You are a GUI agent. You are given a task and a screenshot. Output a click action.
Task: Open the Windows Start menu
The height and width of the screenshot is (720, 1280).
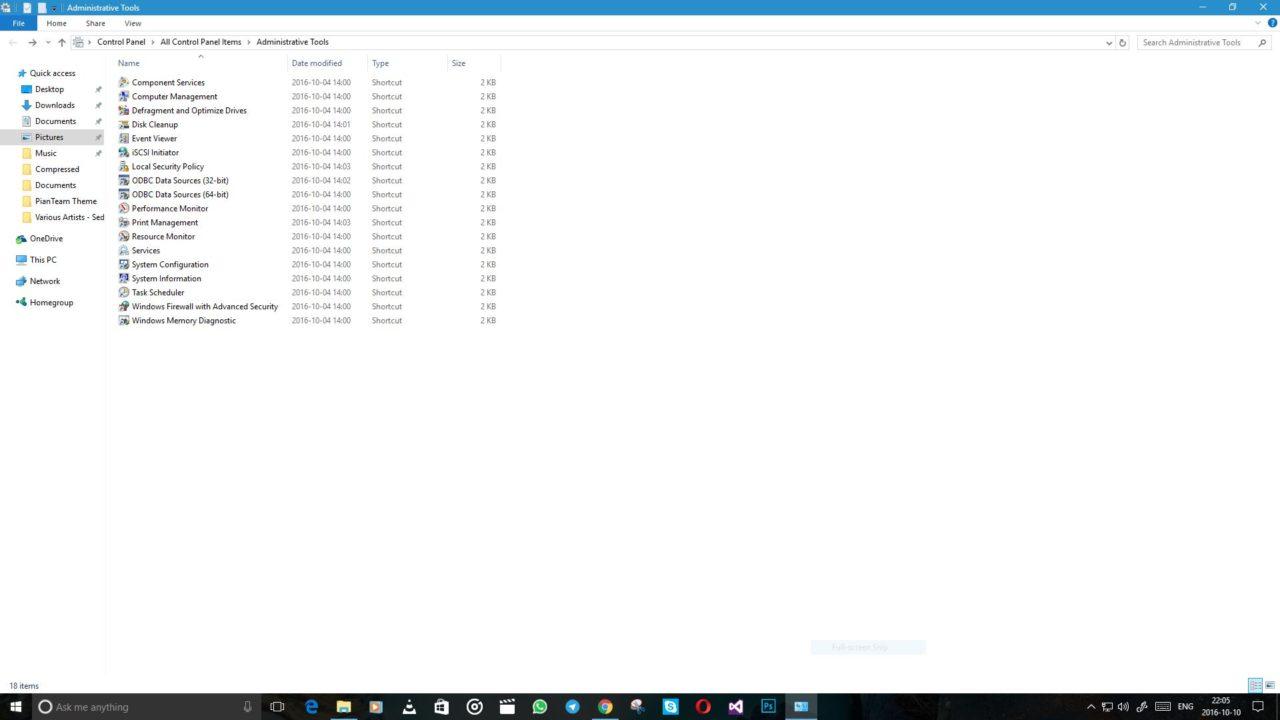[16, 706]
